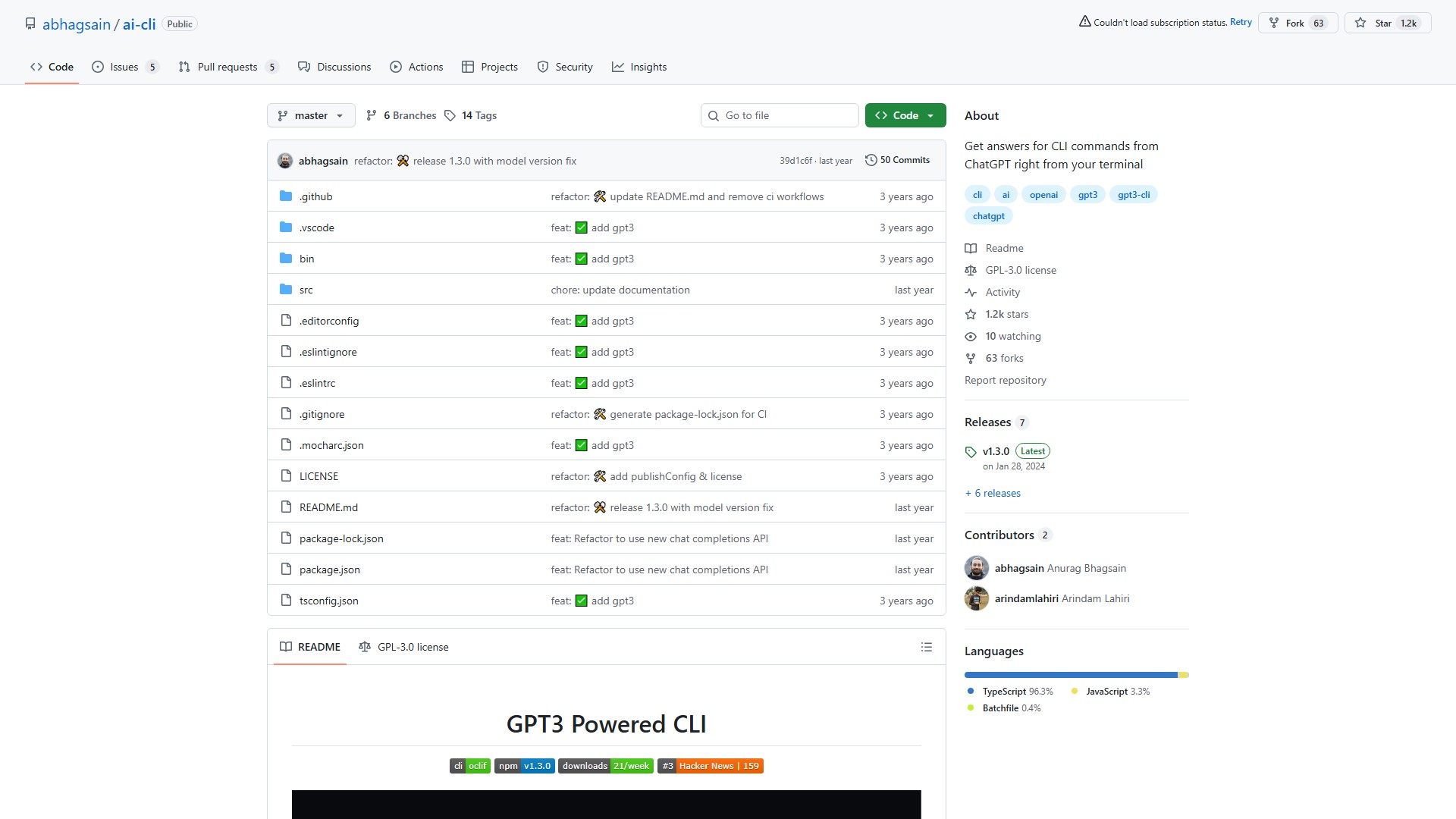Click the 10 watching eye icon
The width and height of the screenshot is (1456, 819).
[971, 336]
